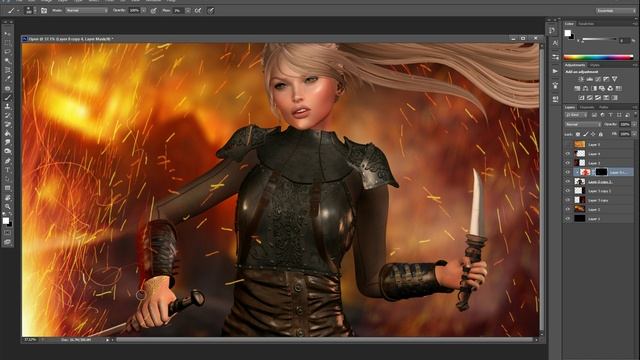Select the Quick Selection tool

coord(7,61)
